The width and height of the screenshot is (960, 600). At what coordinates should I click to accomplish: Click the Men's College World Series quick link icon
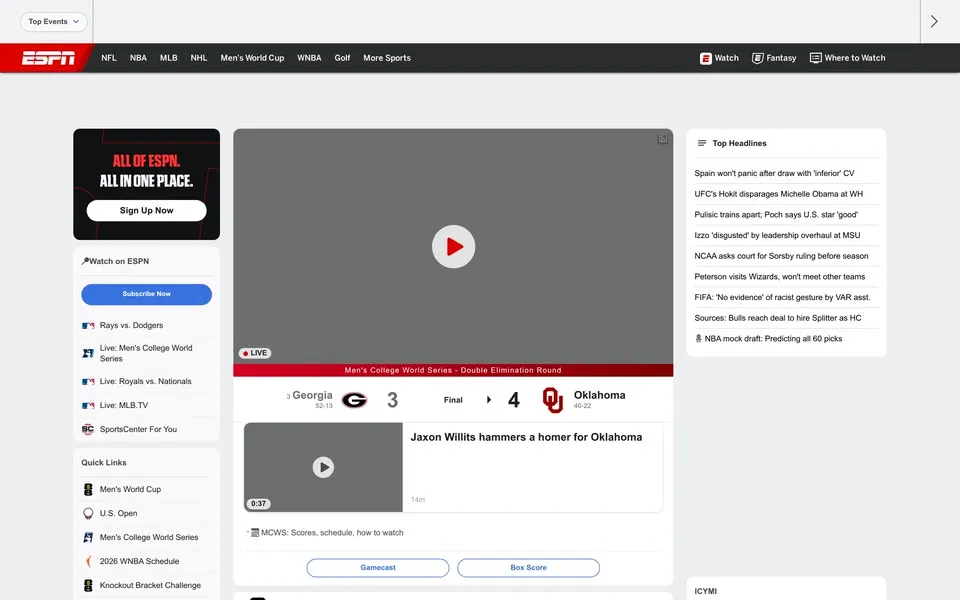(88, 538)
